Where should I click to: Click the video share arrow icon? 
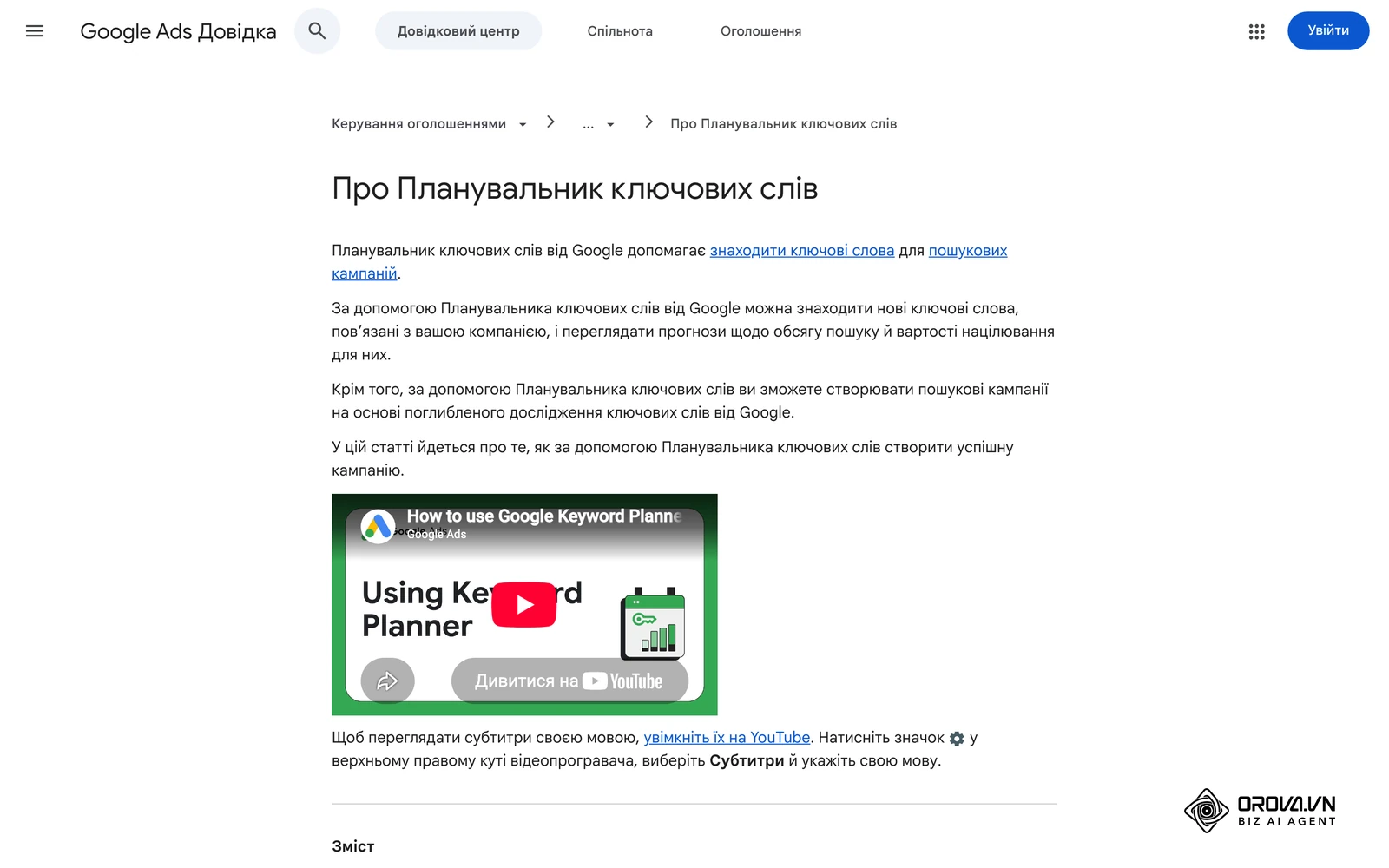387,681
